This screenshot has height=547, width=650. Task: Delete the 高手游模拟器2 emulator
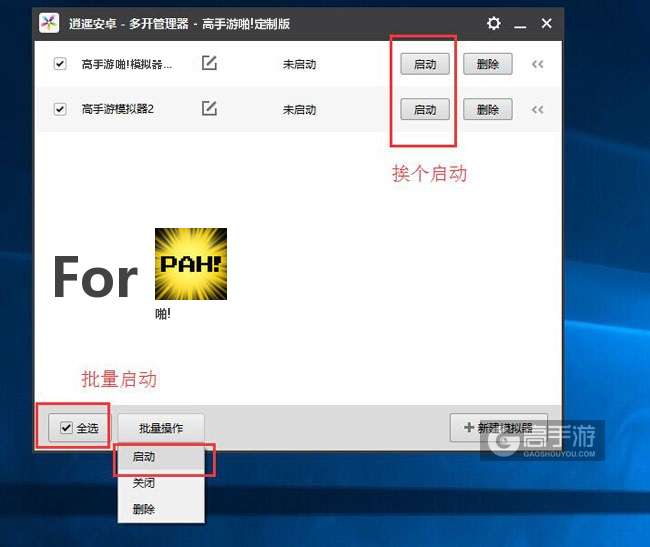(x=488, y=109)
